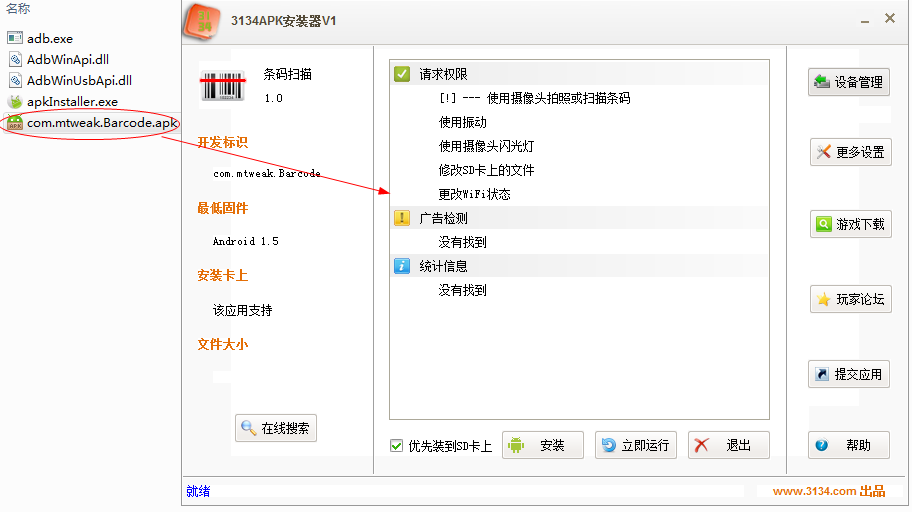912x512 pixels.
Task: Minimize the APK installer window
Action: click(865, 21)
